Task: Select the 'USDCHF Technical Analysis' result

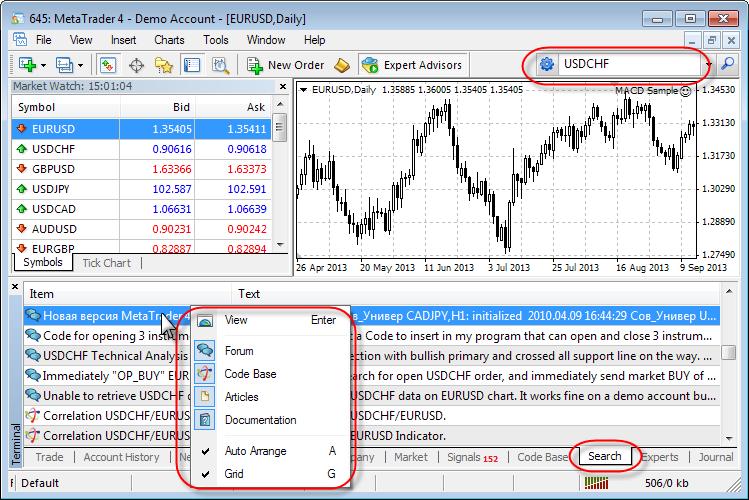Action: (x=372, y=356)
